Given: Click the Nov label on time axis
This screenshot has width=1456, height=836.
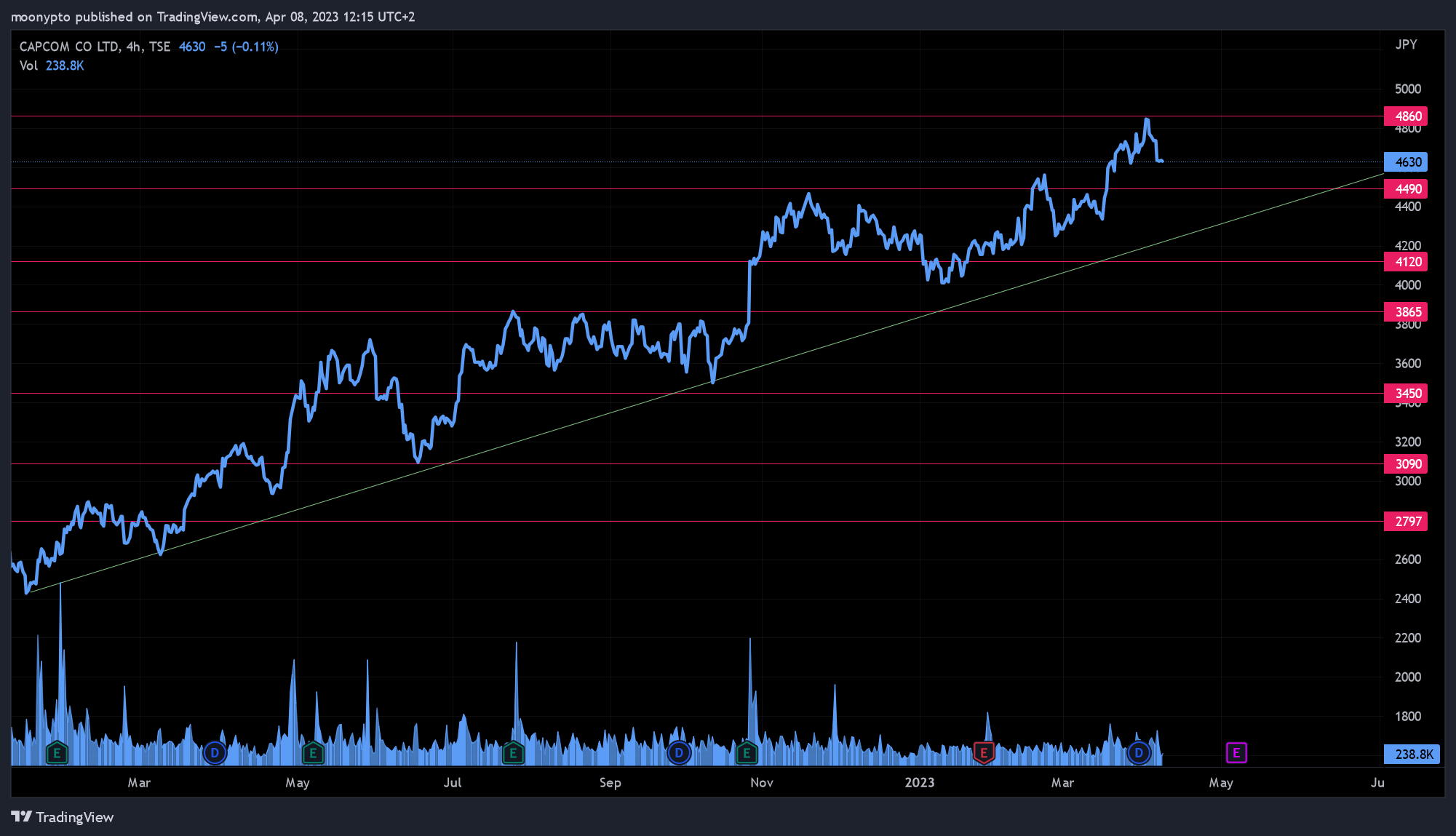Looking at the screenshot, I should (x=761, y=783).
